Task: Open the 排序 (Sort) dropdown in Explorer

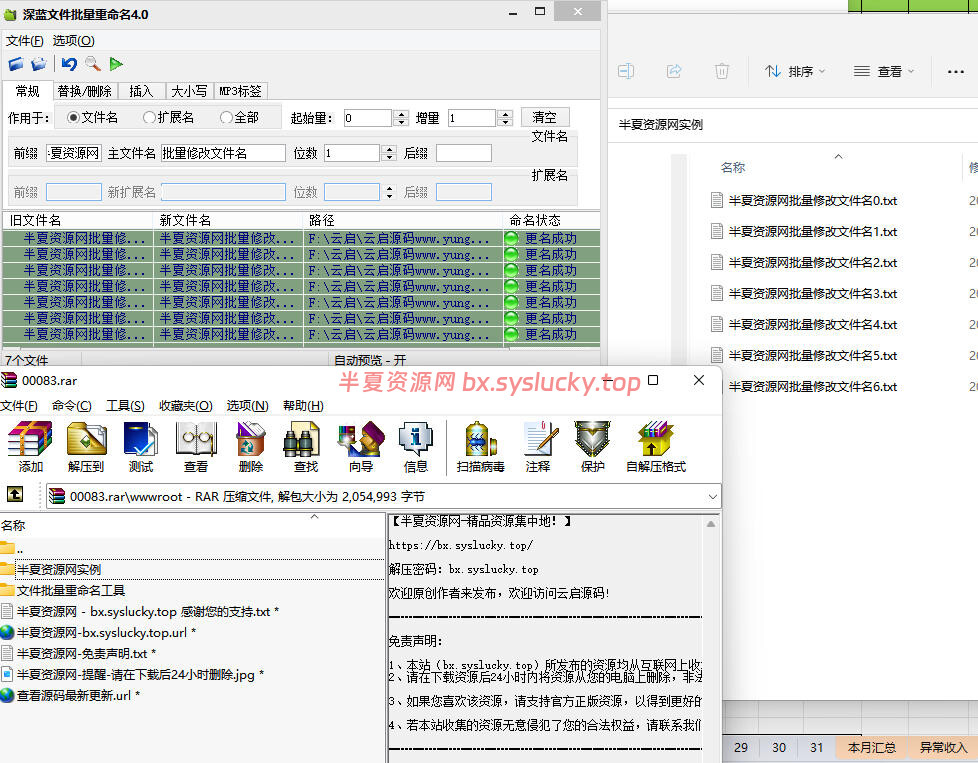Action: pyautogui.click(x=795, y=71)
